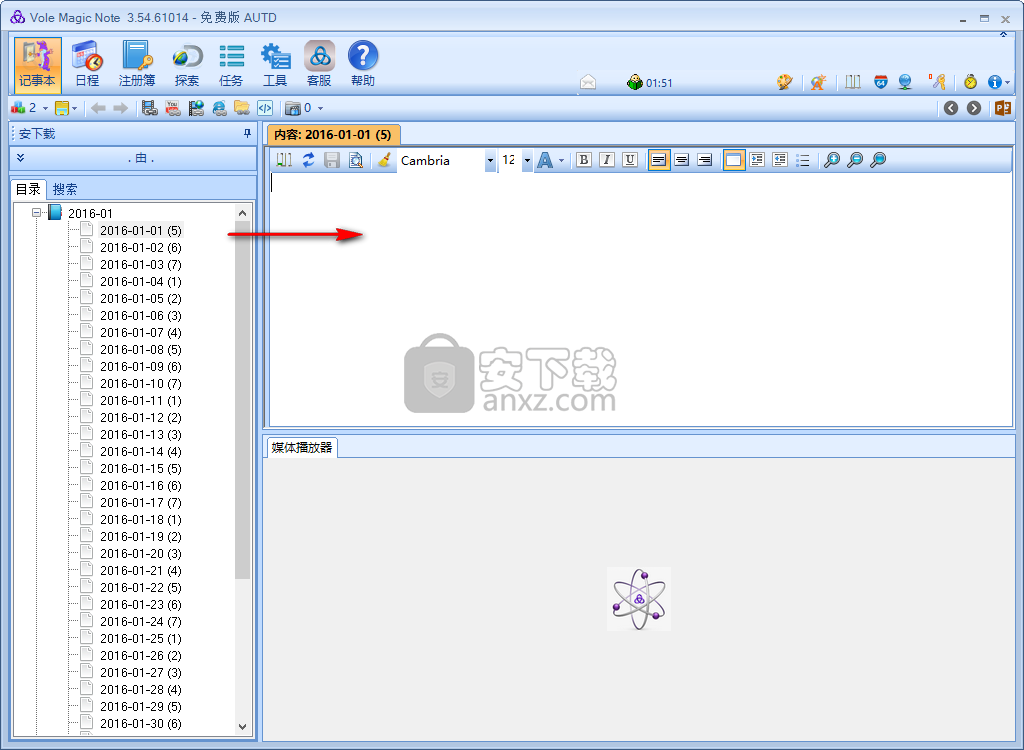This screenshot has height=750, width=1024.
Task: Click the print preview editor icon
Action: click(x=355, y=160)
